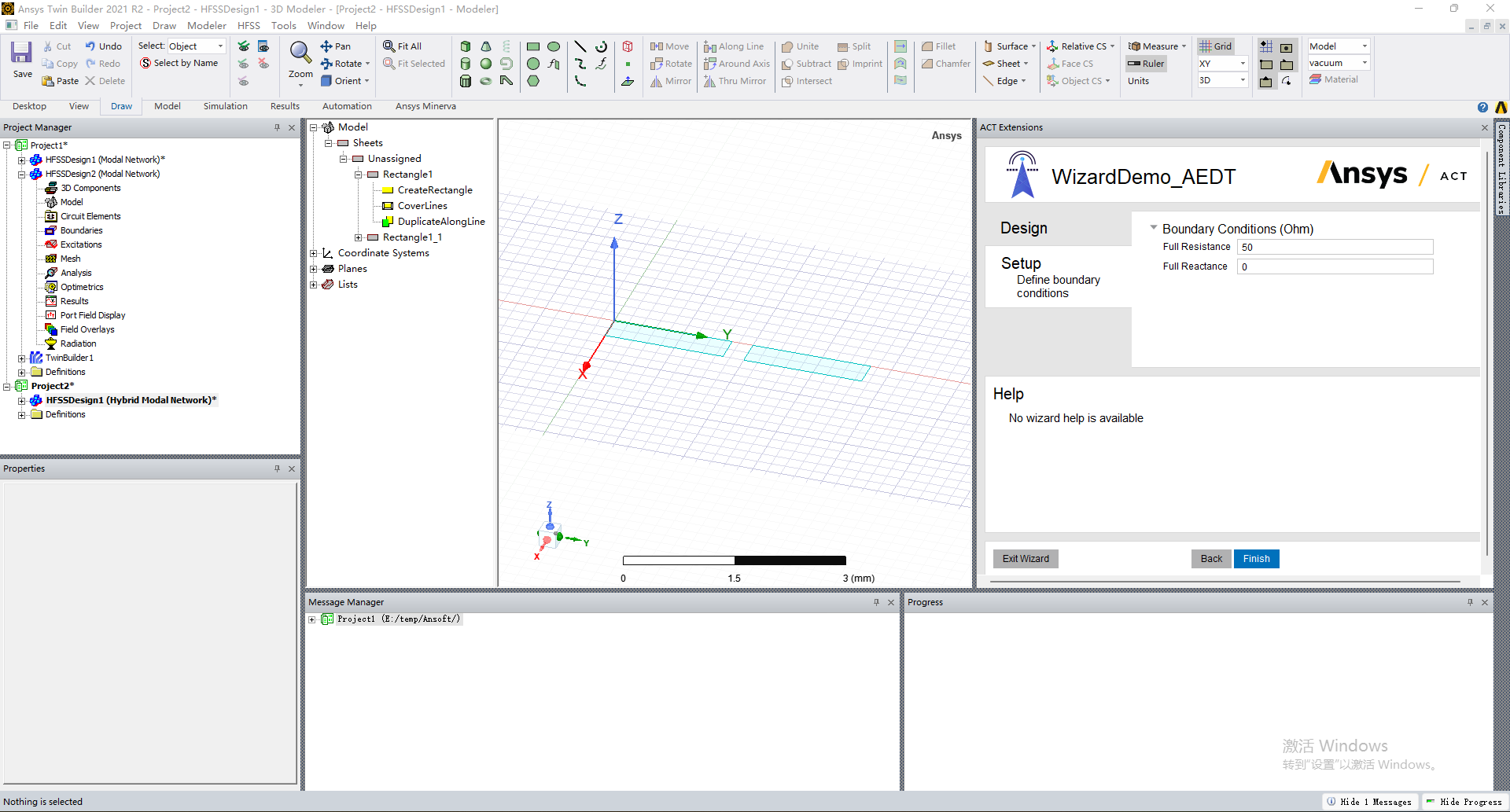Open the vacuum material dropdown
The width and height of the screenshot is (1510, 812).
click(1365, 63)
